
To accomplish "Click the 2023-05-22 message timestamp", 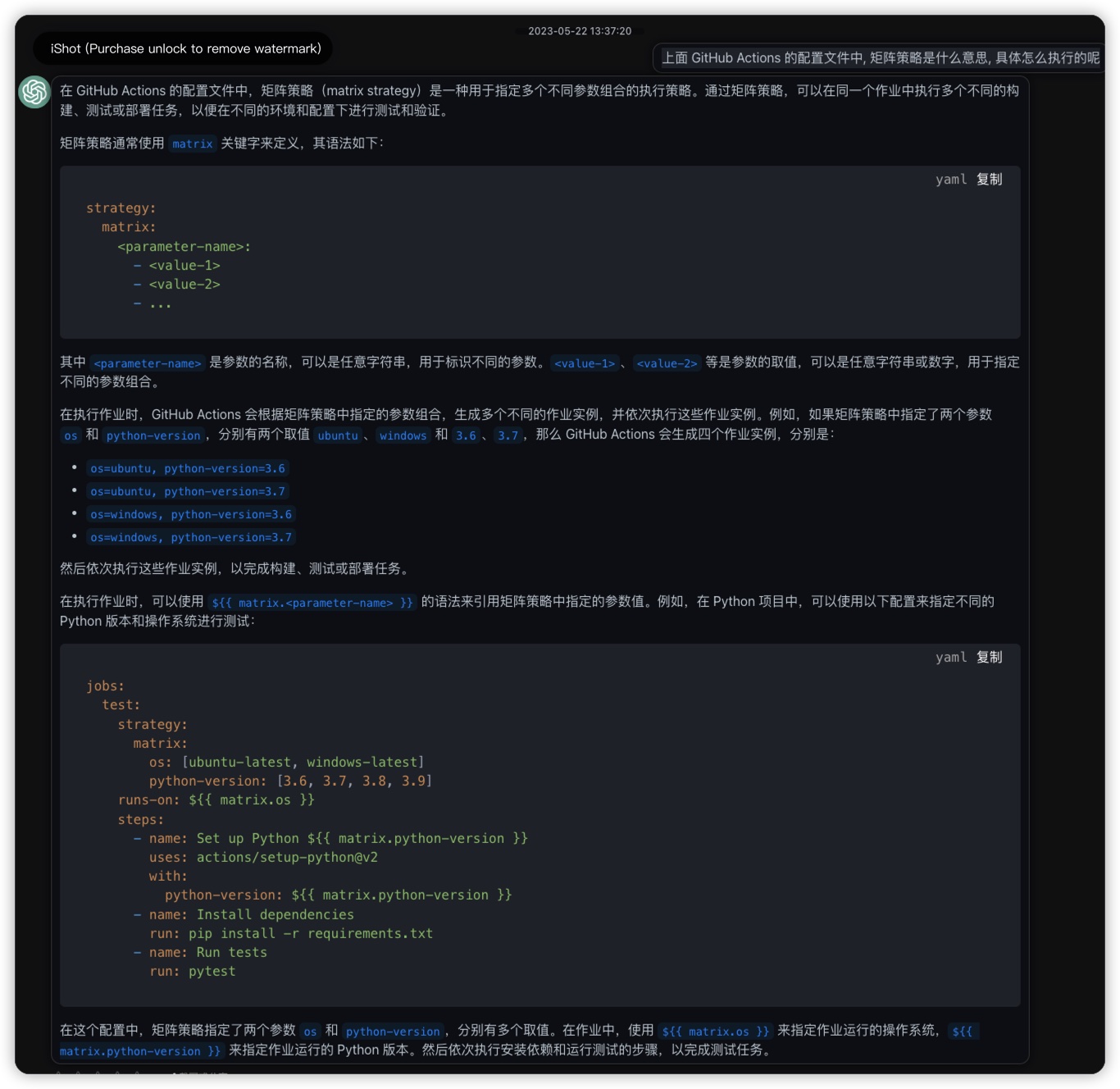I will (579, 31).
